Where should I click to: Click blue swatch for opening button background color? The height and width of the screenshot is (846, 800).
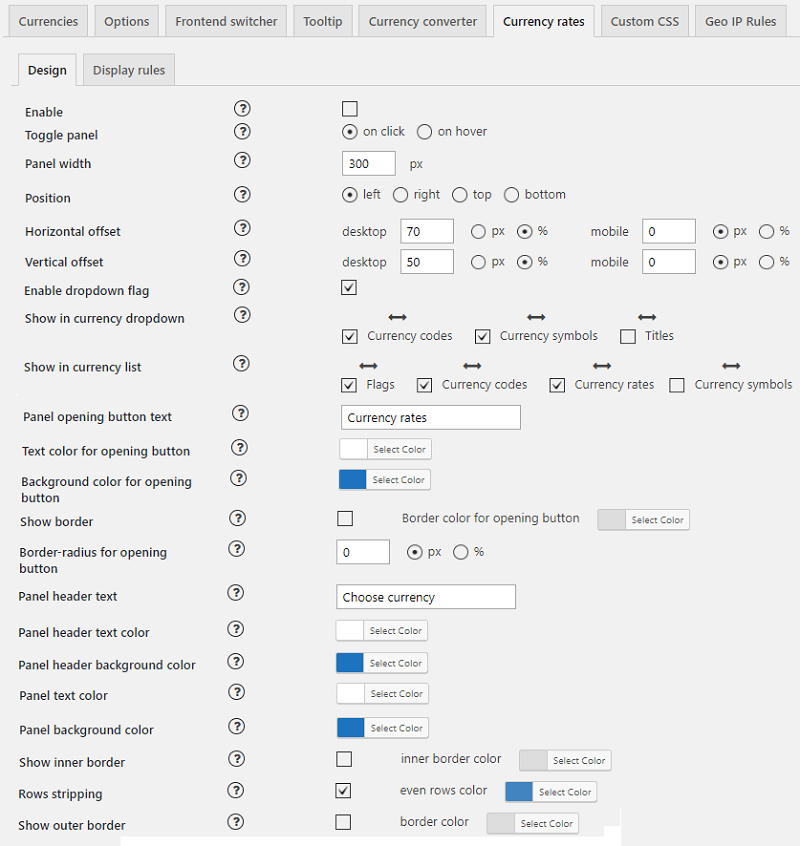[352, 480]
